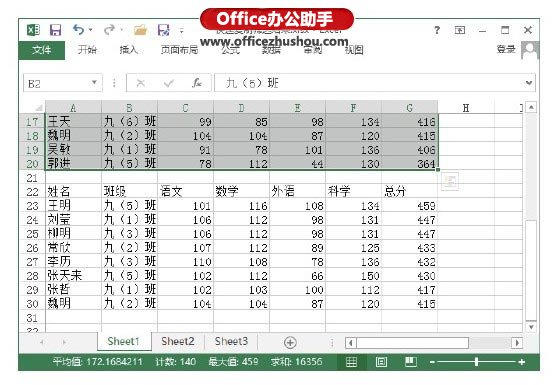Go to next sheet with right nav arrow

64,342
